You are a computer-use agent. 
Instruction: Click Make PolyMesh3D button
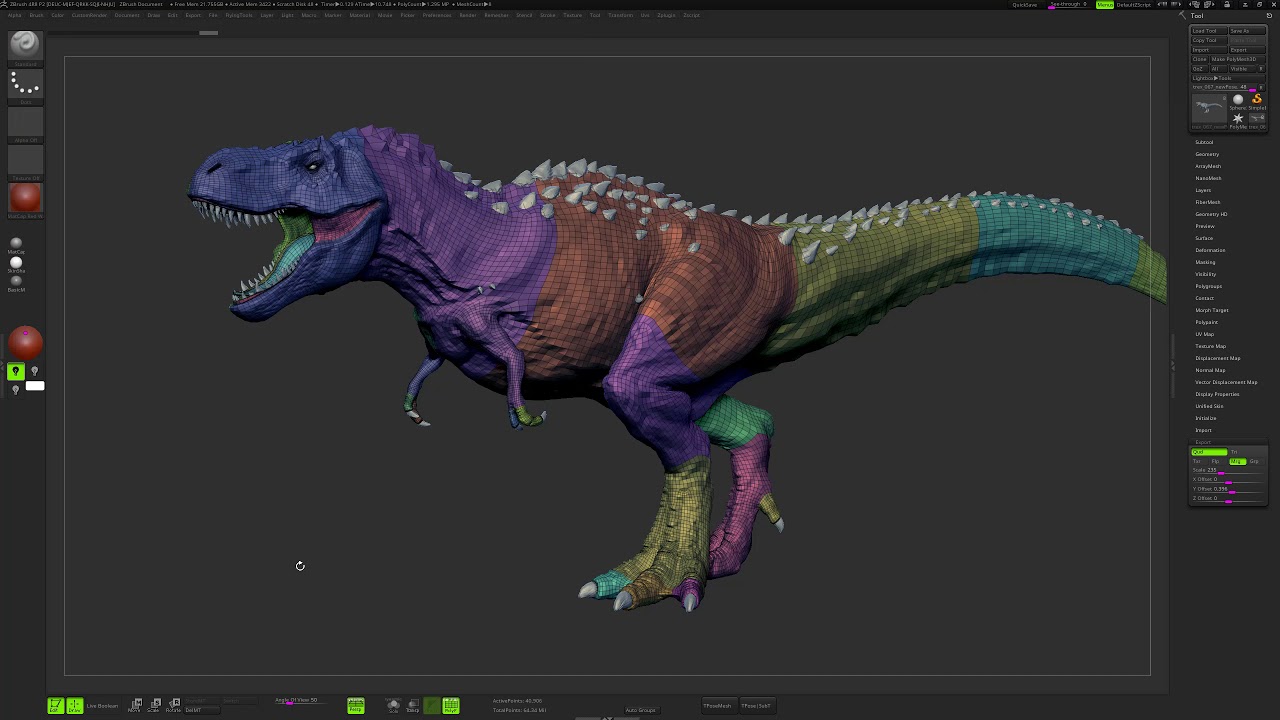(x=1238, y=59)
